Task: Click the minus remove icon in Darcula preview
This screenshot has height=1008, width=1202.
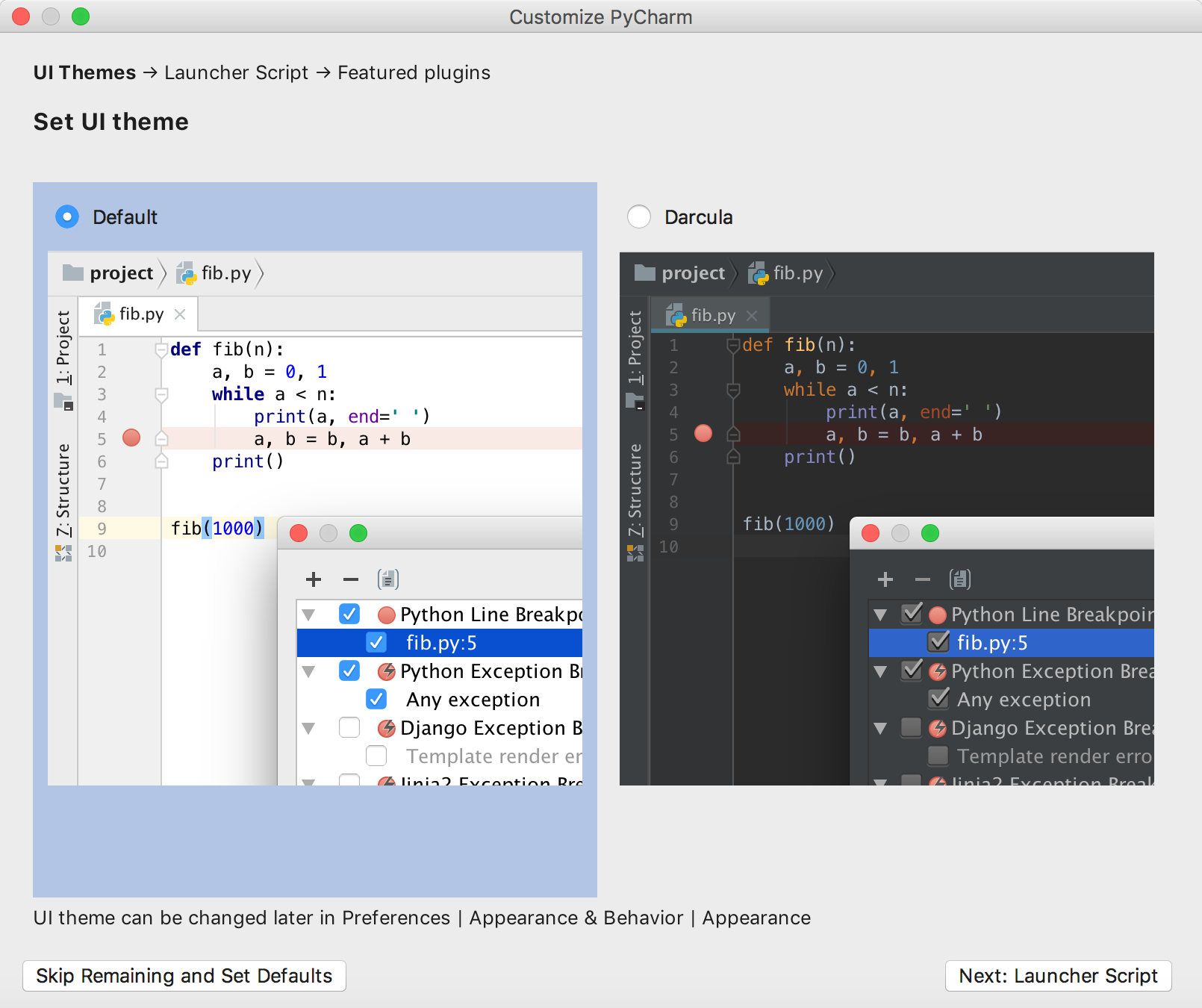Action: point(923,579)
